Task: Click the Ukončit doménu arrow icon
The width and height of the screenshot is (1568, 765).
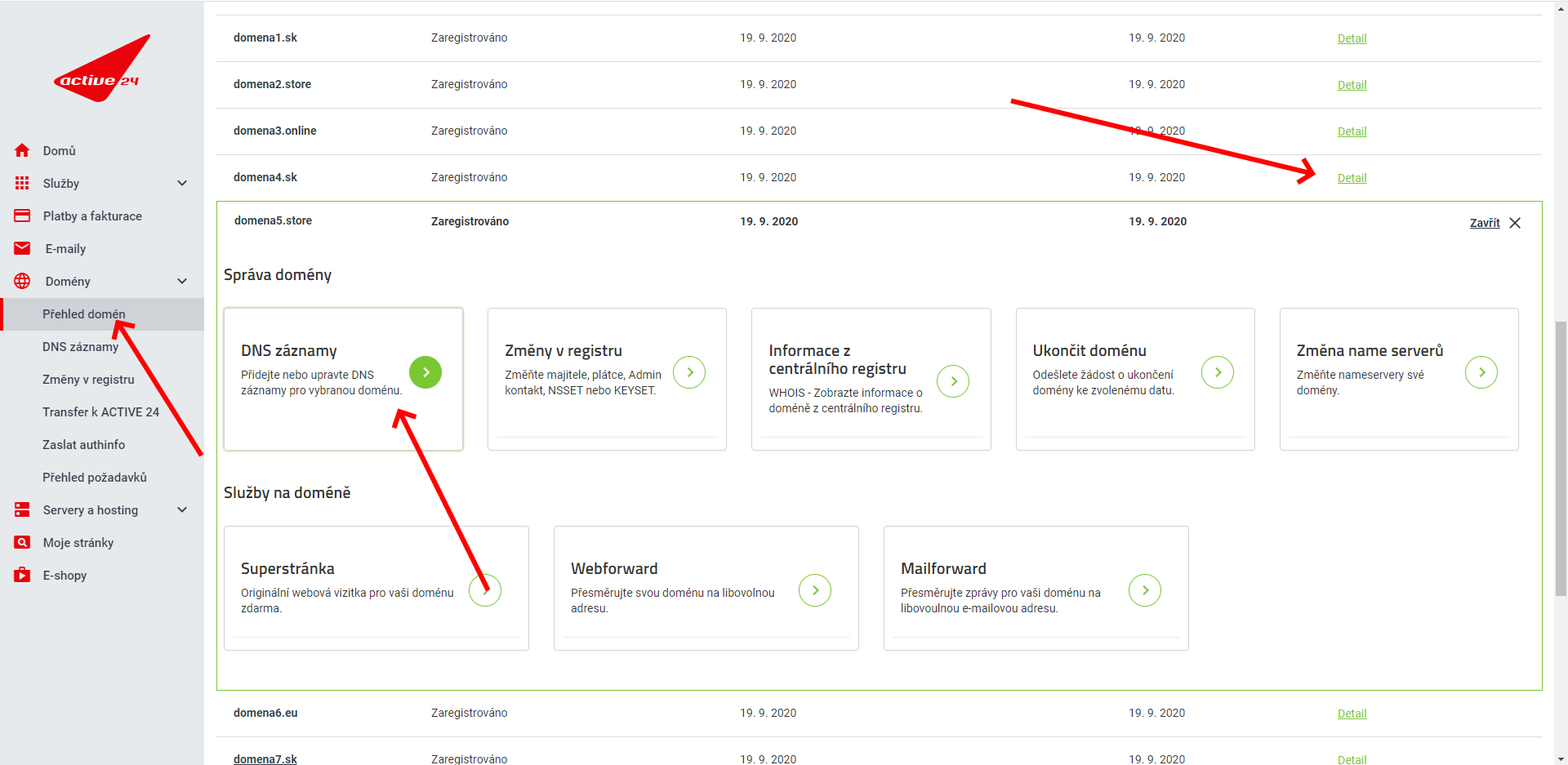Action: point(1217,372)
